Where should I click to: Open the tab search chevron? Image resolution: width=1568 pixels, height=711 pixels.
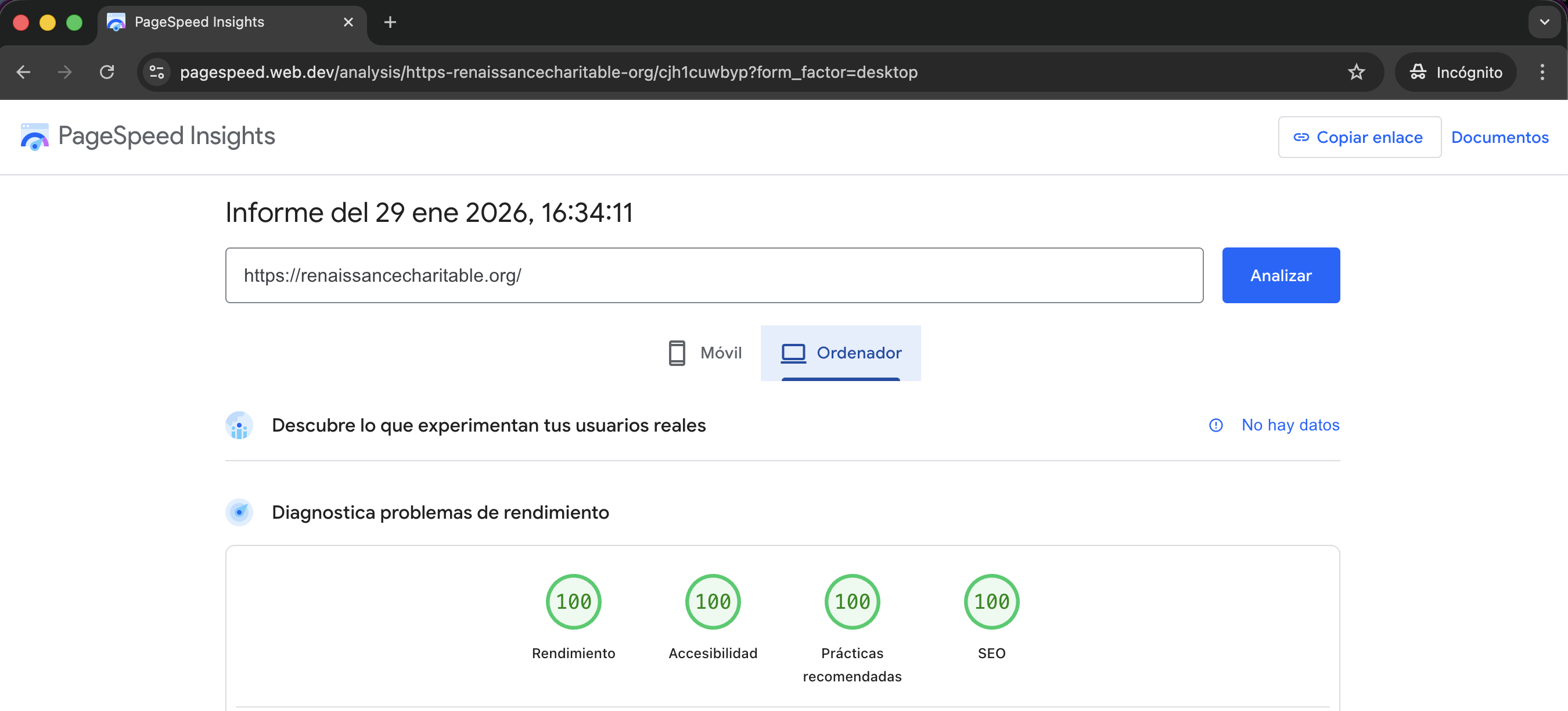pyautogui.click(x=1544, y=22)
